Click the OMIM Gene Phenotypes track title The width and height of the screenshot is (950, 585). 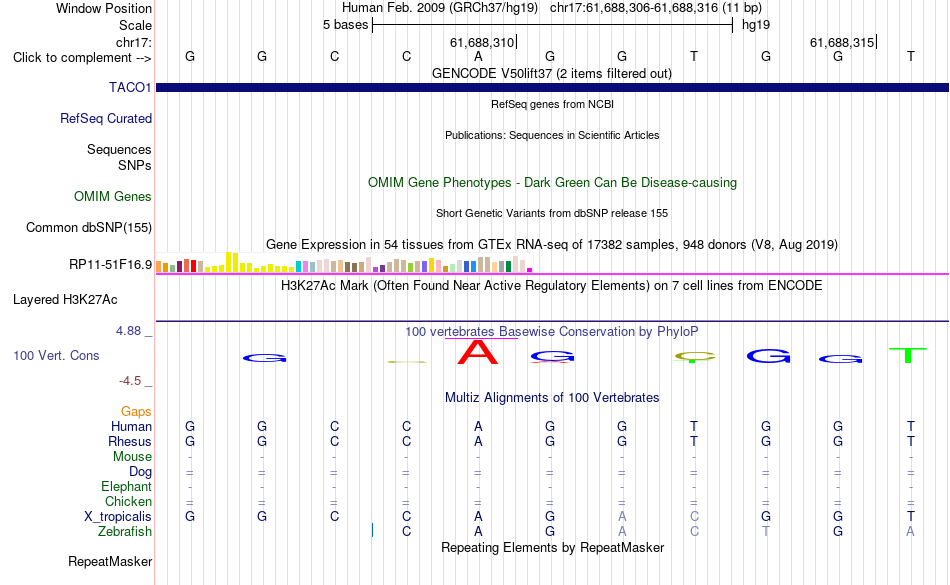coord(552,182)
